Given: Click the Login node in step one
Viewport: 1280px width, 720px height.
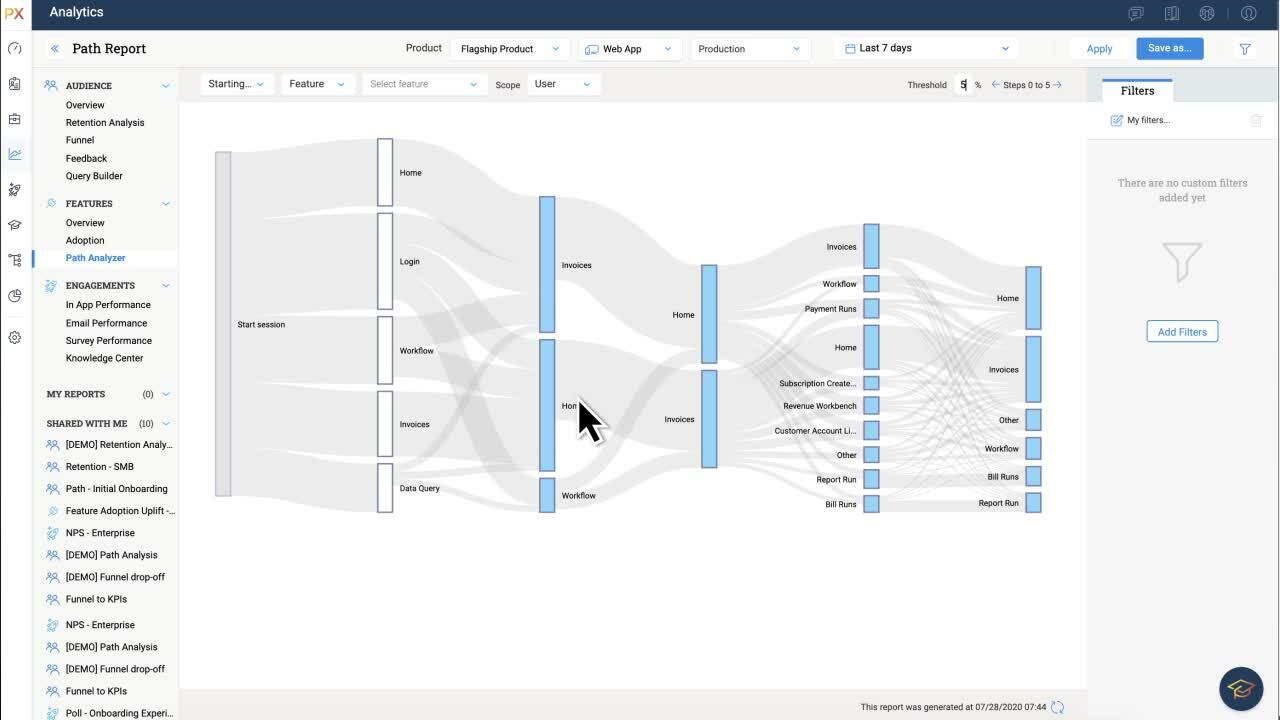Looking at the screenshot, I should [x=385, y=261].
